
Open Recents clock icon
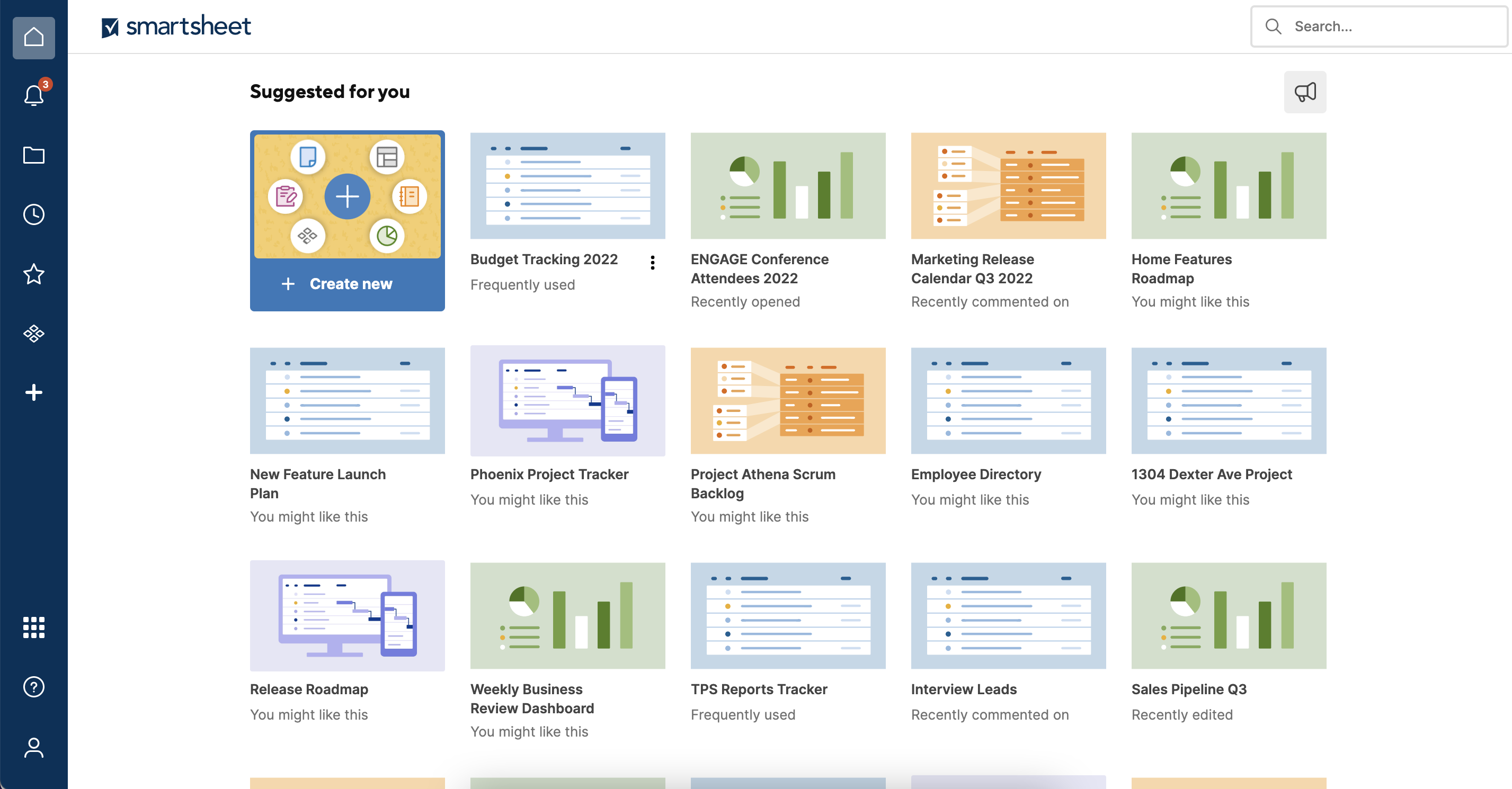(x=33, y=214)
